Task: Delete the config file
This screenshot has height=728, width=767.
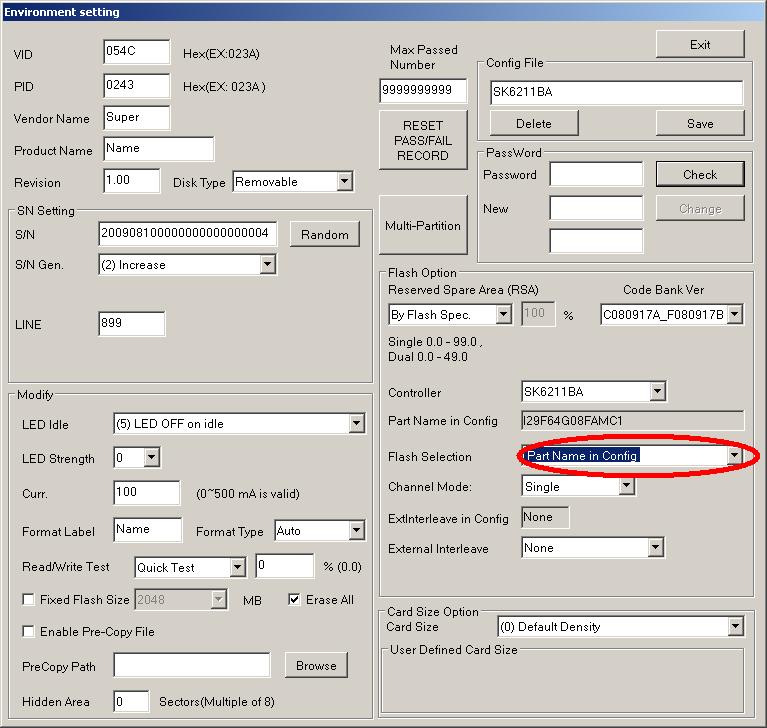Action: point(533,123)
